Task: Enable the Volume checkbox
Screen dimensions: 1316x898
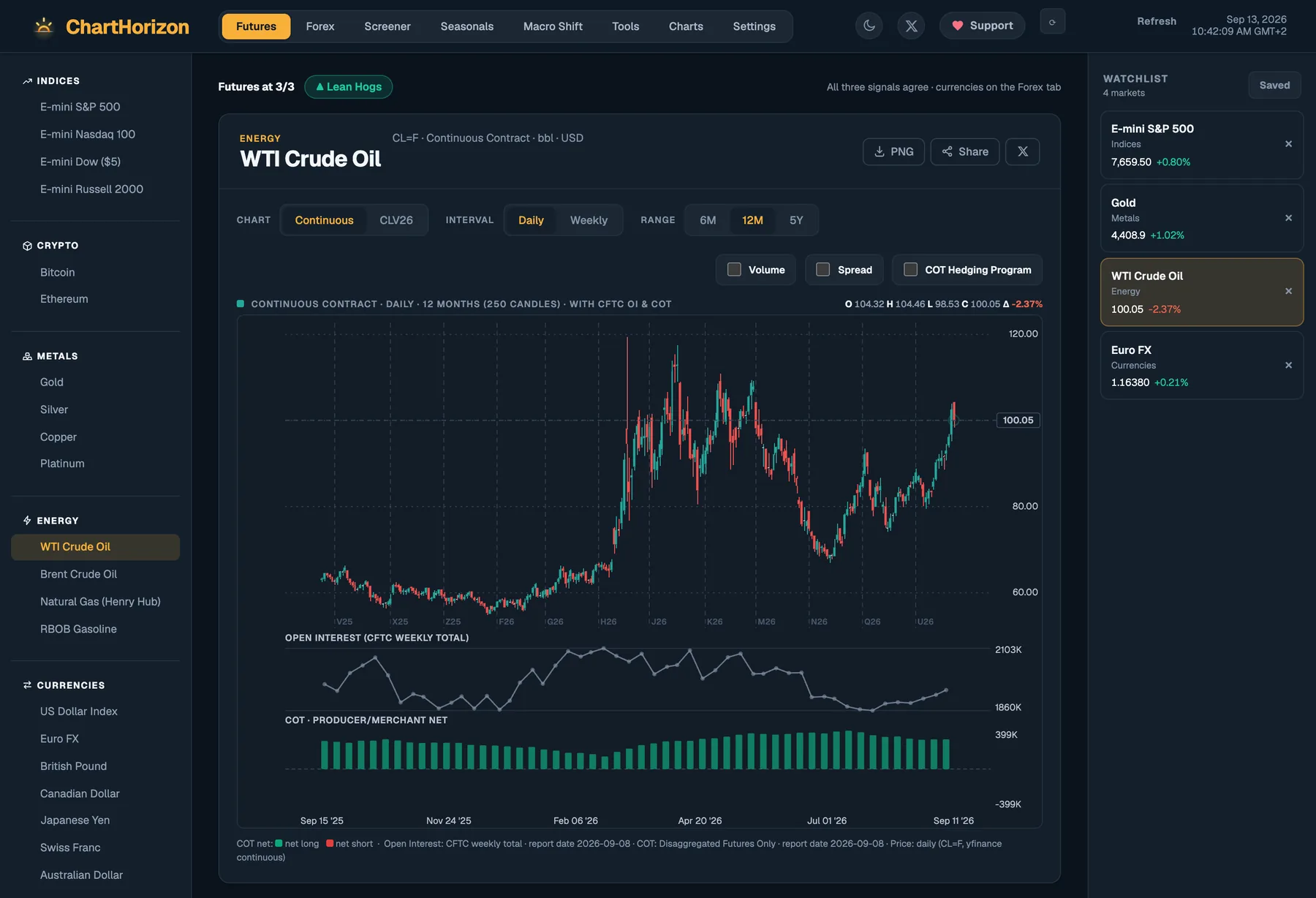Action: pyautogui.click(x=734, y=270)
